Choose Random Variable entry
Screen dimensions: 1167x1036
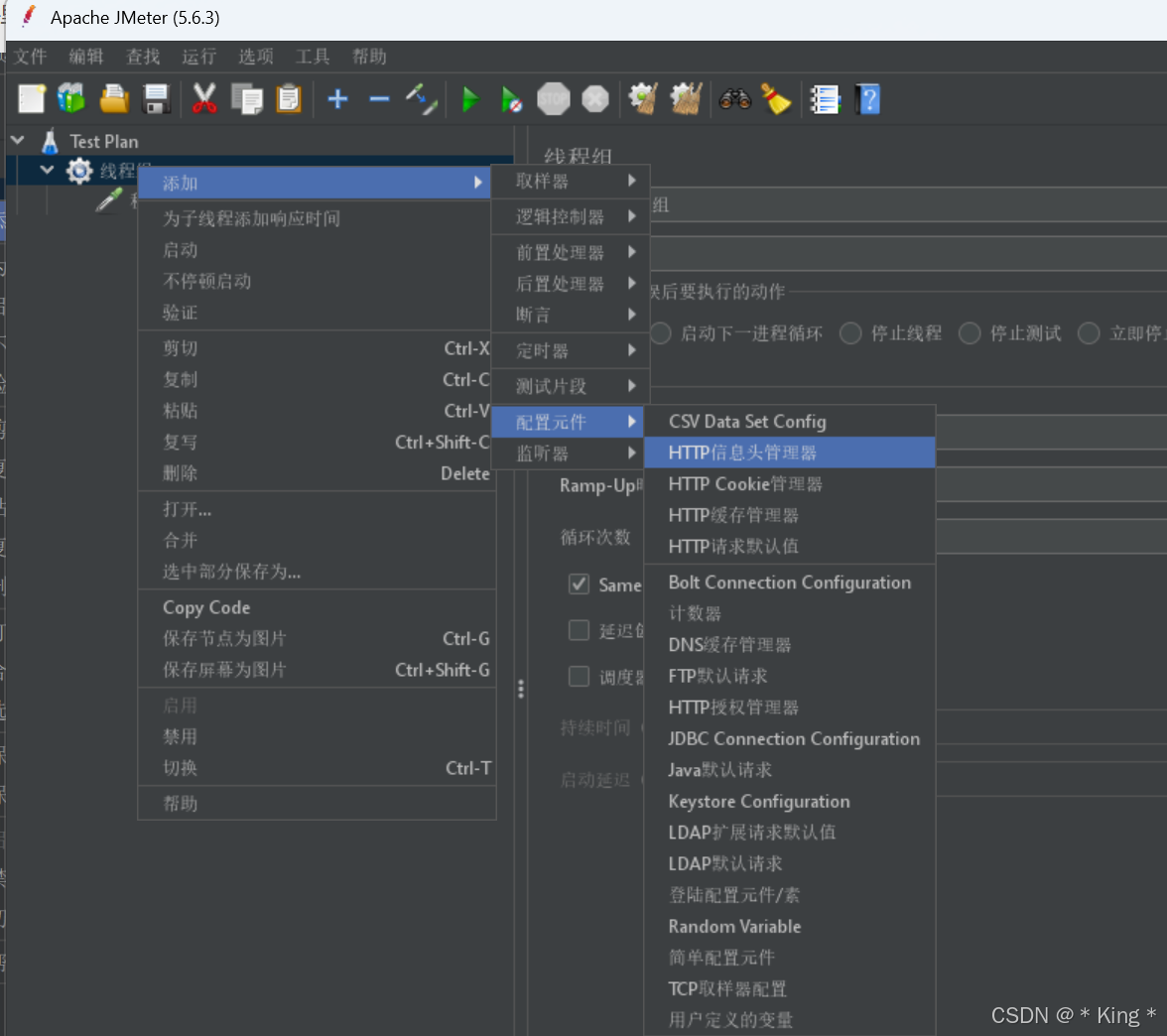pyautogui.click(x=790, y=926)
